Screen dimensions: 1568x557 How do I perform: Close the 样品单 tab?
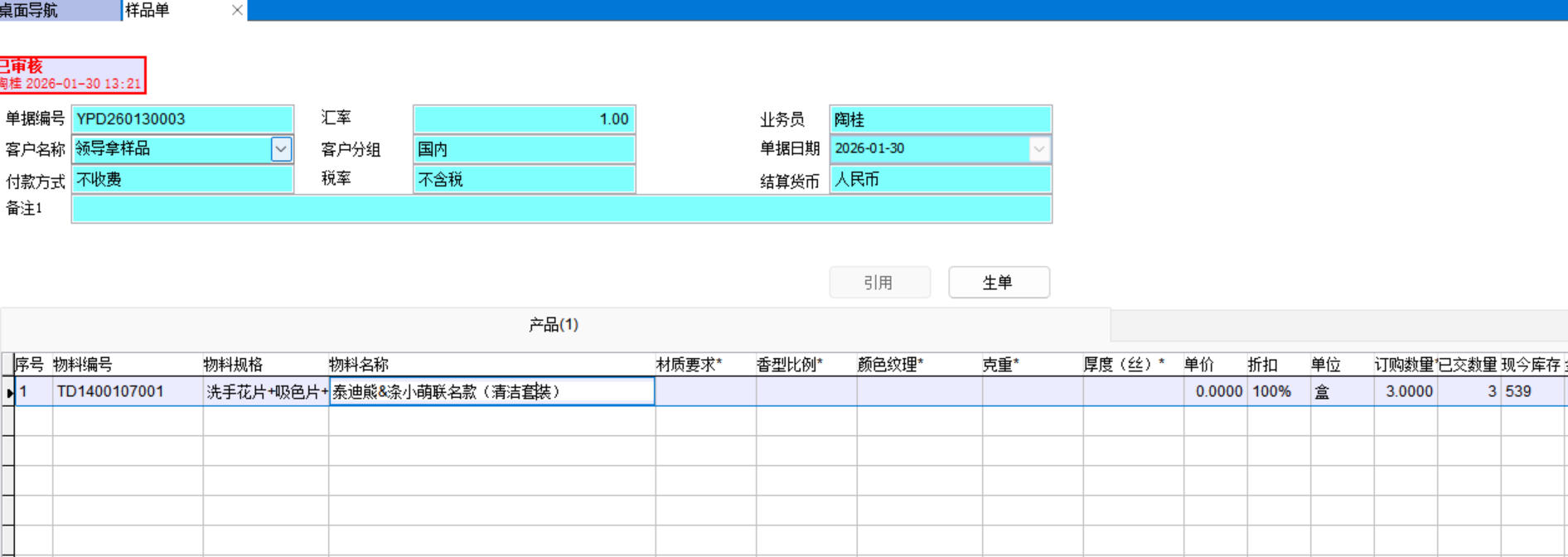click(x=237, y=10)
